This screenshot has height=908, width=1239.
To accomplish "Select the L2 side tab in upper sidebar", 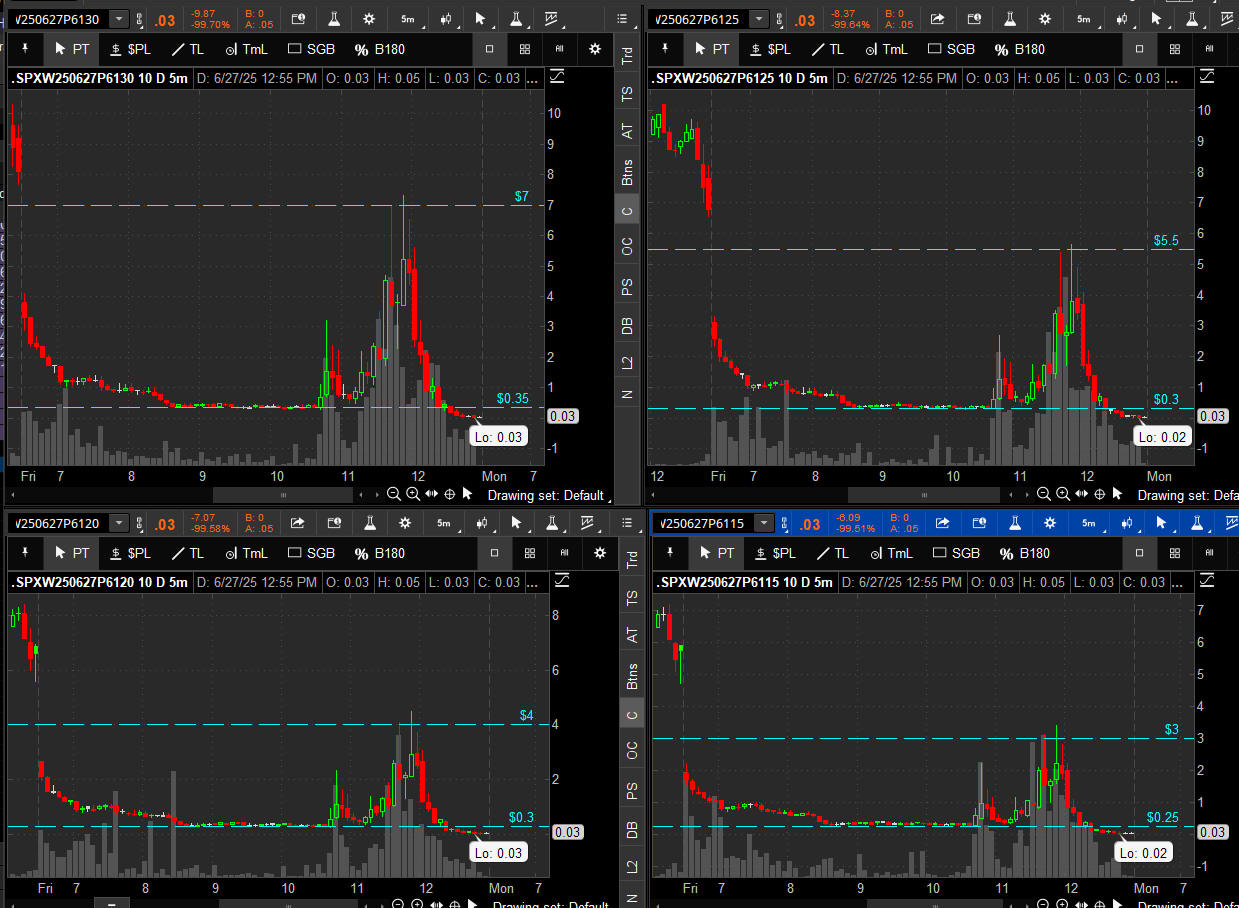I will click(627, 362).
